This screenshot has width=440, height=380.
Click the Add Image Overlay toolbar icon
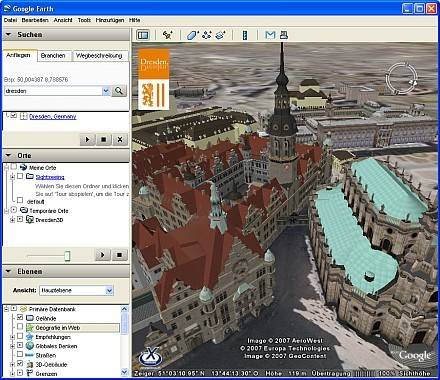220,35
